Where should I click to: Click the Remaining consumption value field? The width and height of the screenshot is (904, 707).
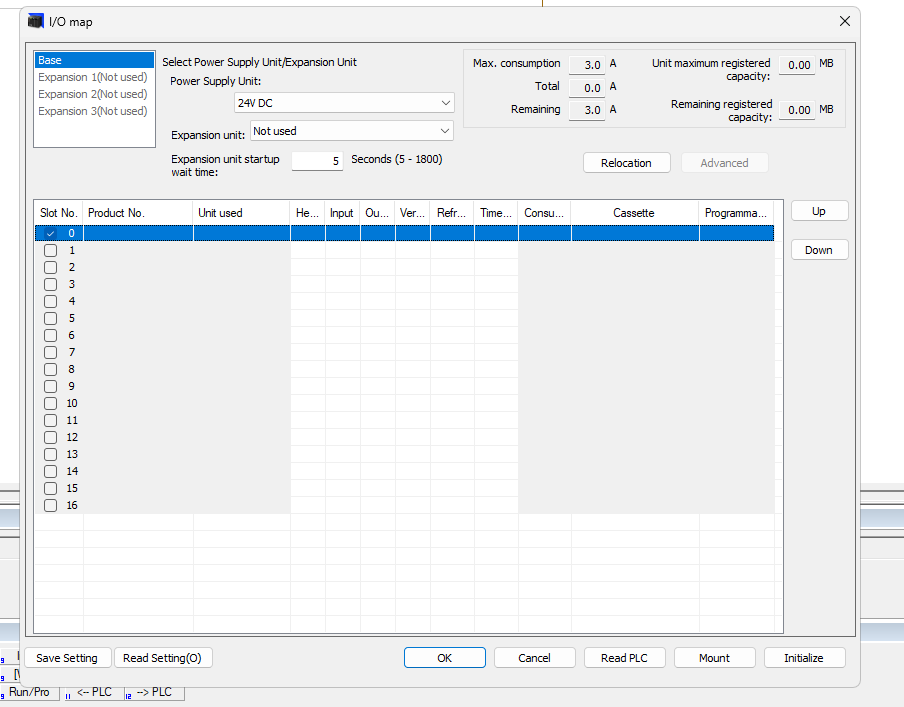[587, 110]
